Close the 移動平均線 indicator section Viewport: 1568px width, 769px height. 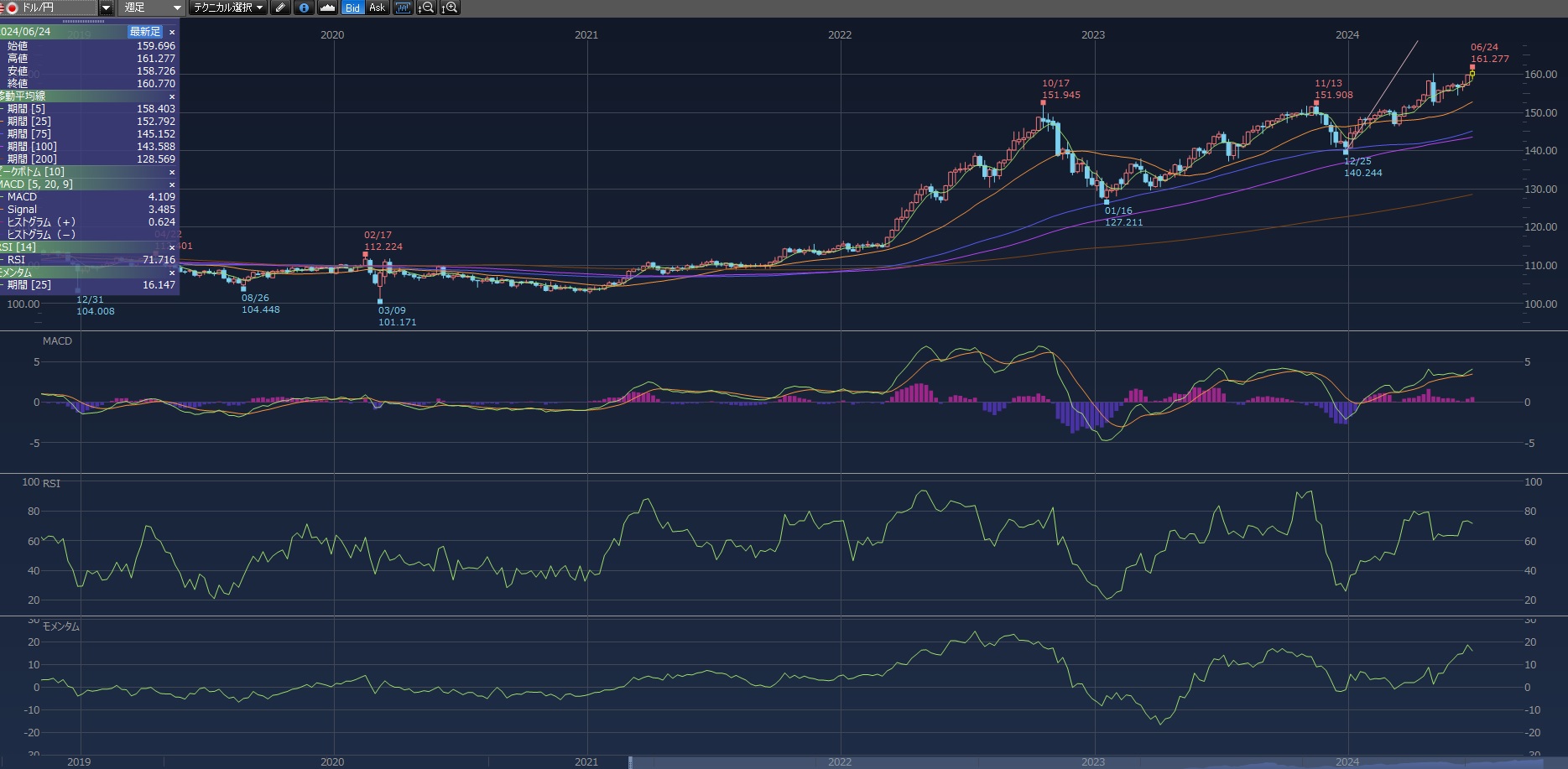pos(172,96)
